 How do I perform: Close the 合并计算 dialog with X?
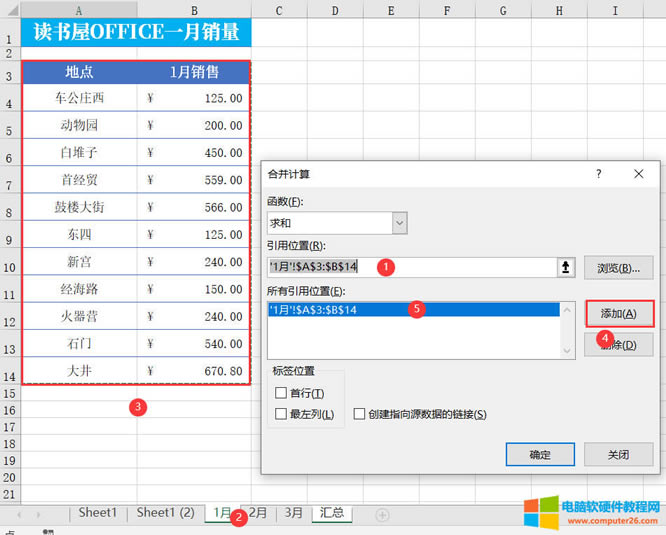pyautogui.click(x=639, y=173)
